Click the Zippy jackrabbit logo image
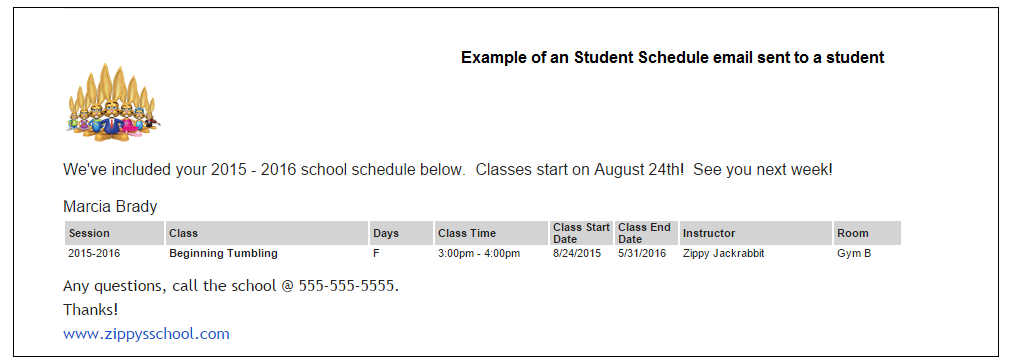The height and width of the screenshot is (364, 1012). point(114,103)
